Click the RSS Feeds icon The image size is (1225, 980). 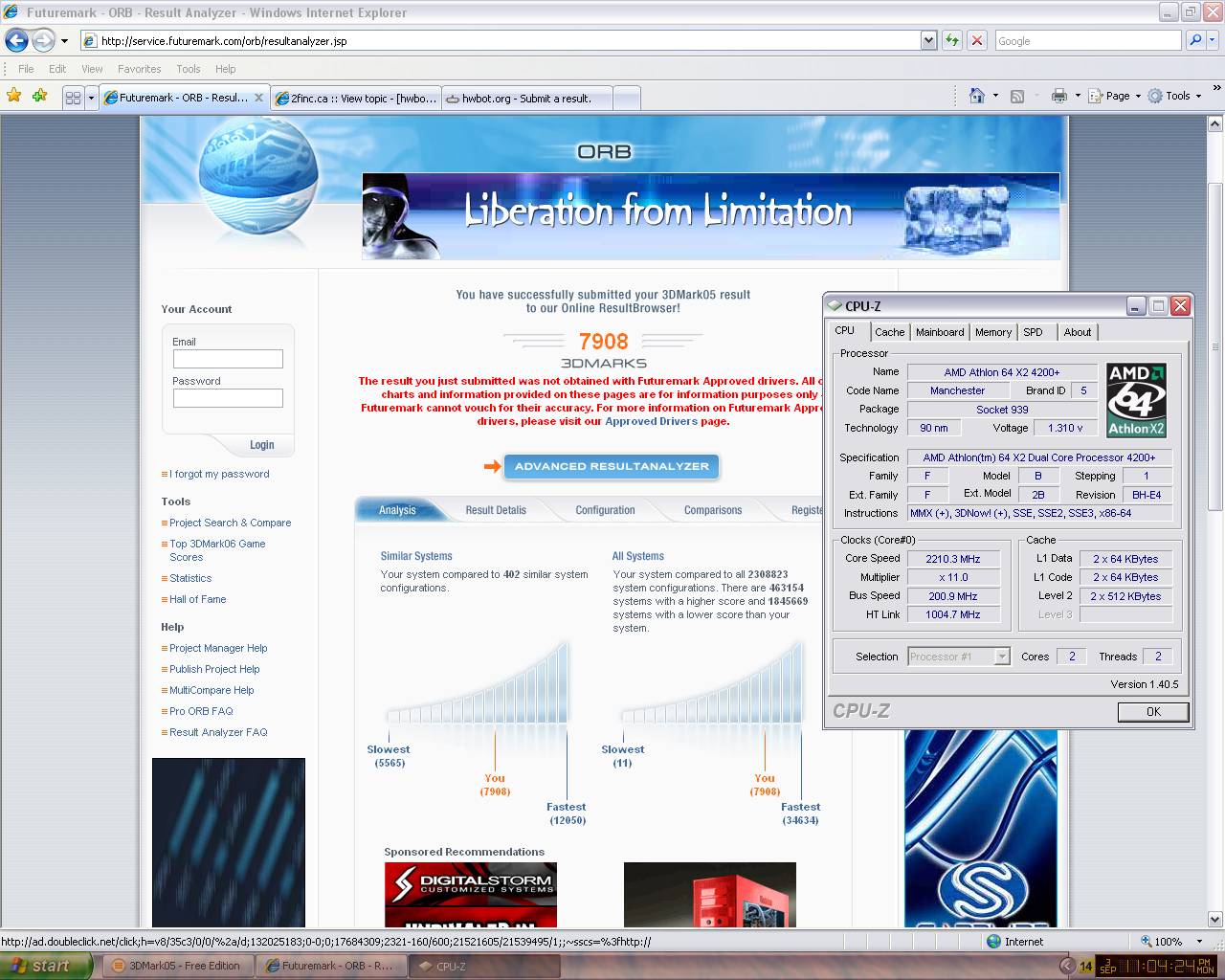[x=1017, y=96]
